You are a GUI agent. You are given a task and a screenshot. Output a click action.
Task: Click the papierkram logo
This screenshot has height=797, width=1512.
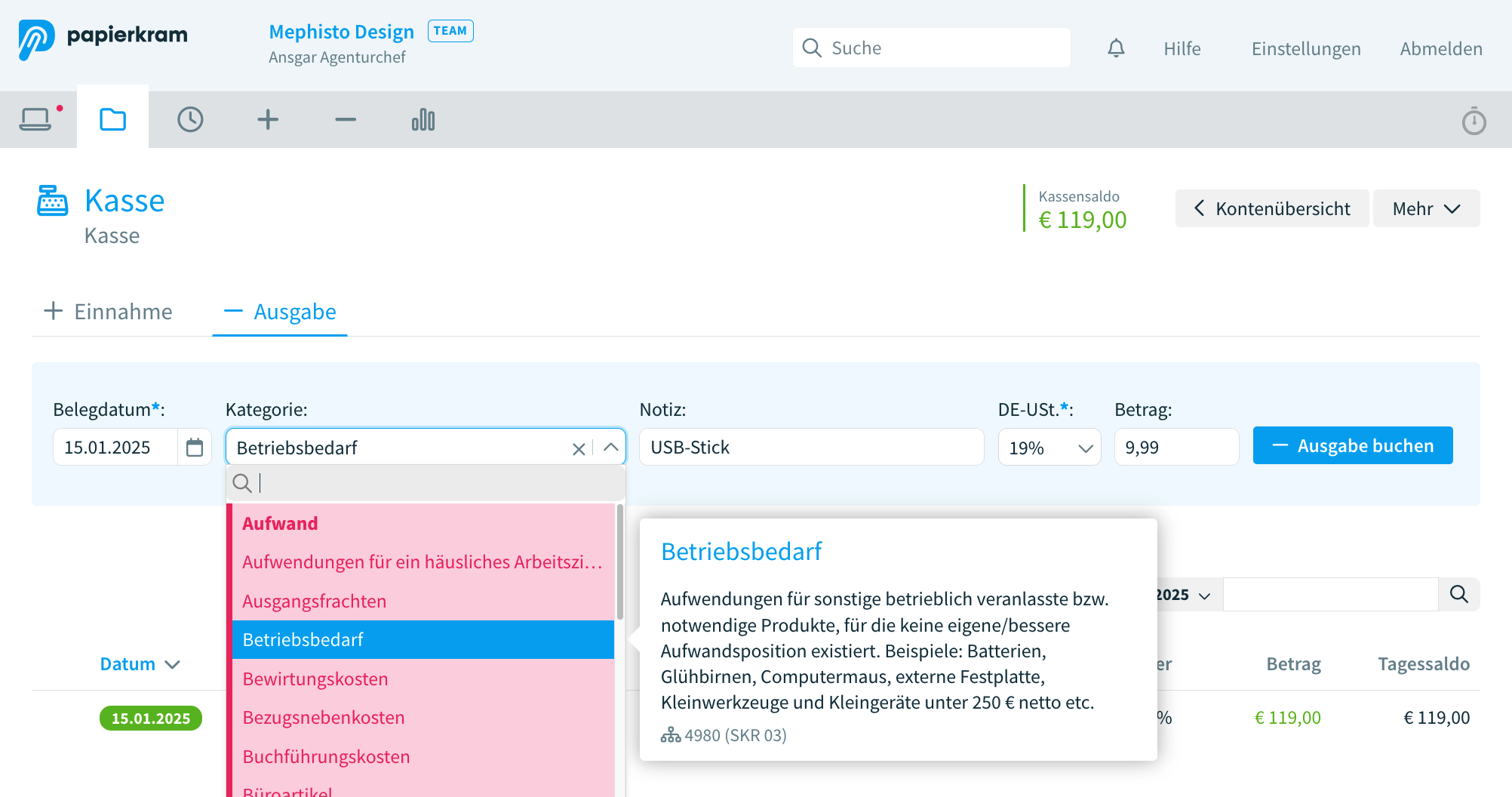point(103,39)
